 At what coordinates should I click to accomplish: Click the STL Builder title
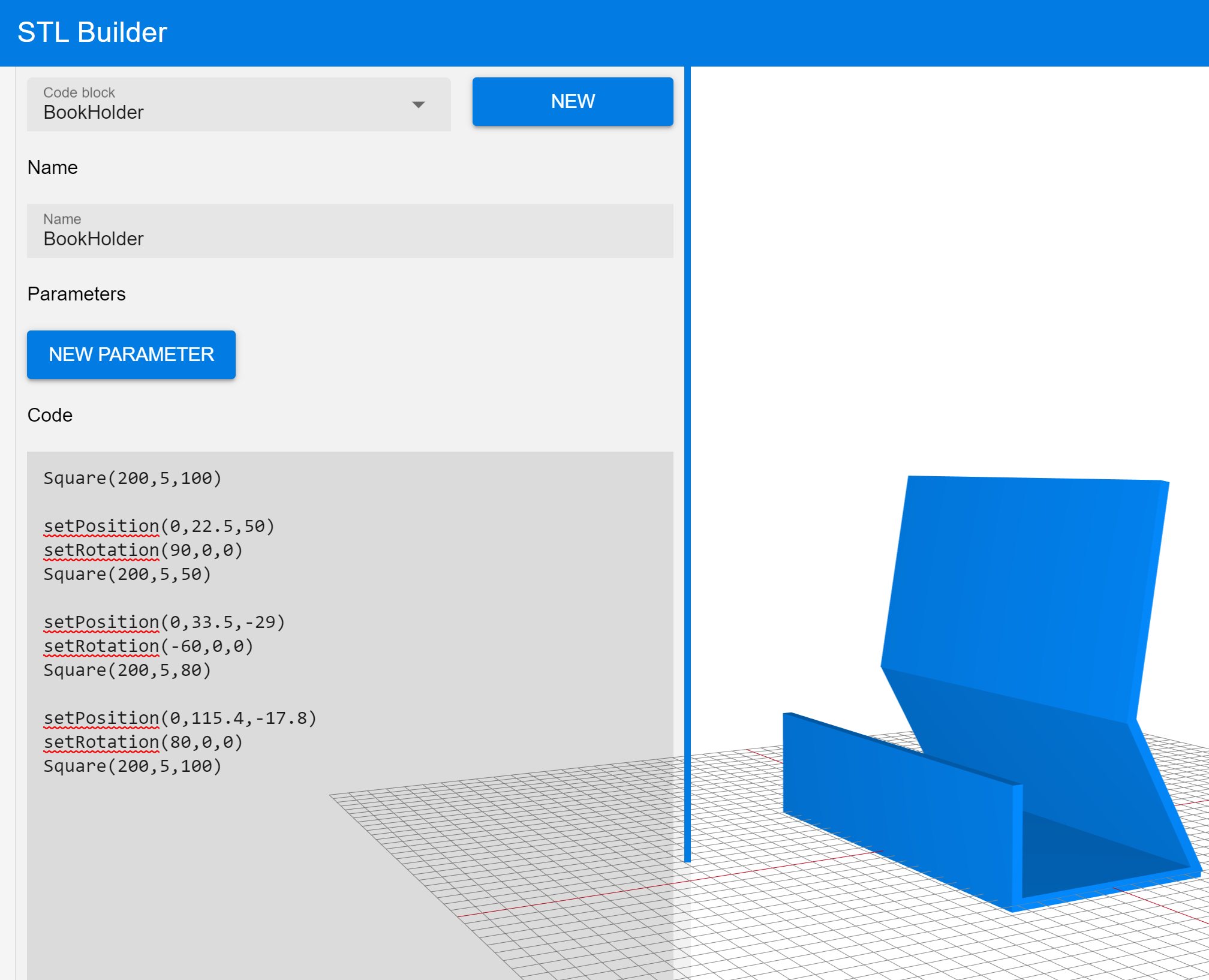[92, 32]
